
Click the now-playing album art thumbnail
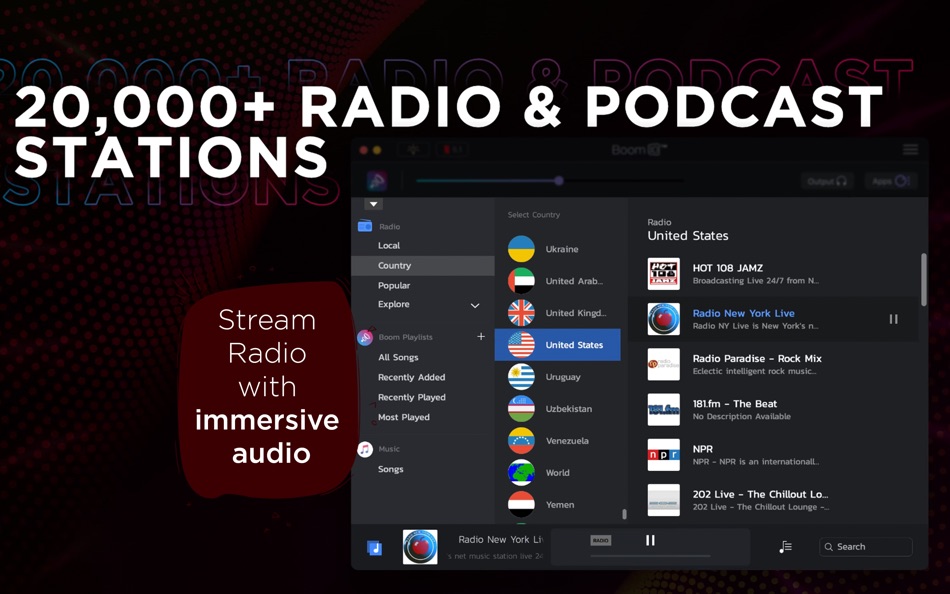coord(420,547)
